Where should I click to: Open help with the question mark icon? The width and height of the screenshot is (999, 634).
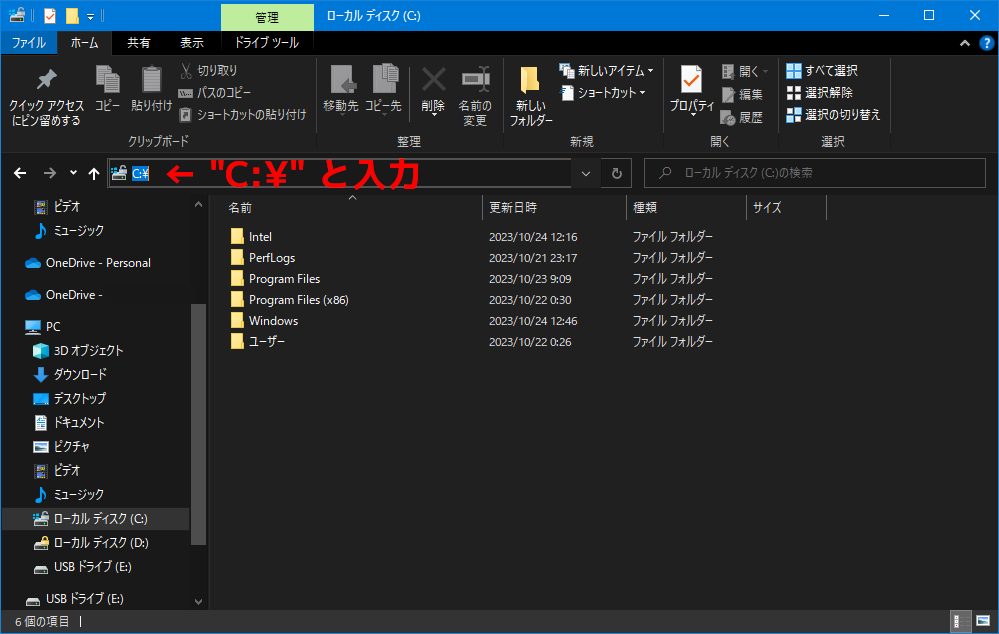(x=986, y=43)
